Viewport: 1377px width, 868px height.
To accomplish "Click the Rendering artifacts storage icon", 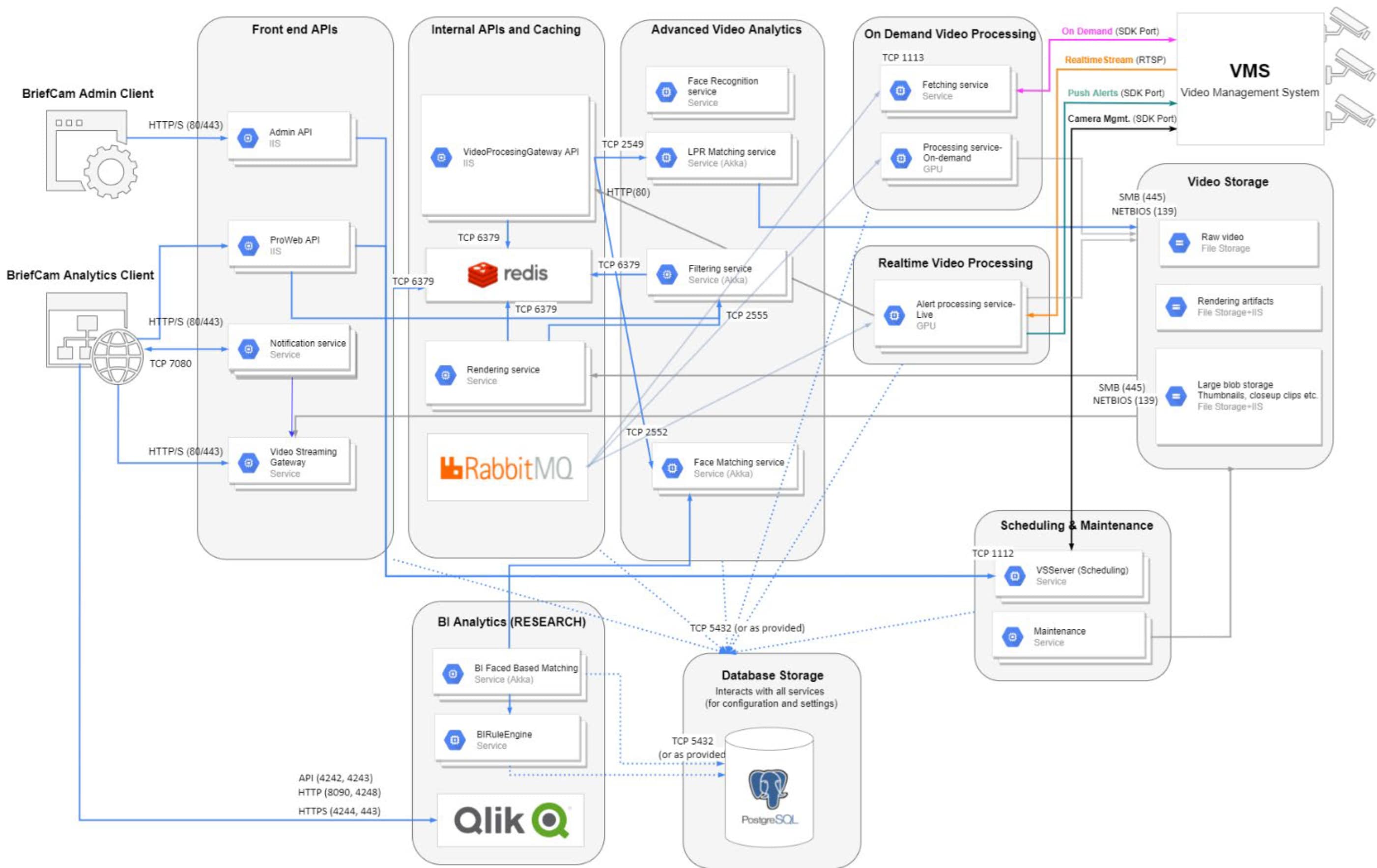I will [x=1176, y=307].
